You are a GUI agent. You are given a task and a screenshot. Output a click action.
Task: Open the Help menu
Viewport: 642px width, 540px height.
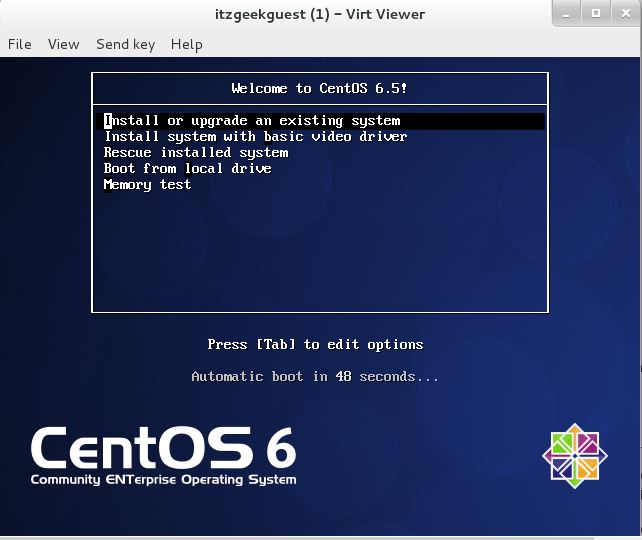[187, 44]
